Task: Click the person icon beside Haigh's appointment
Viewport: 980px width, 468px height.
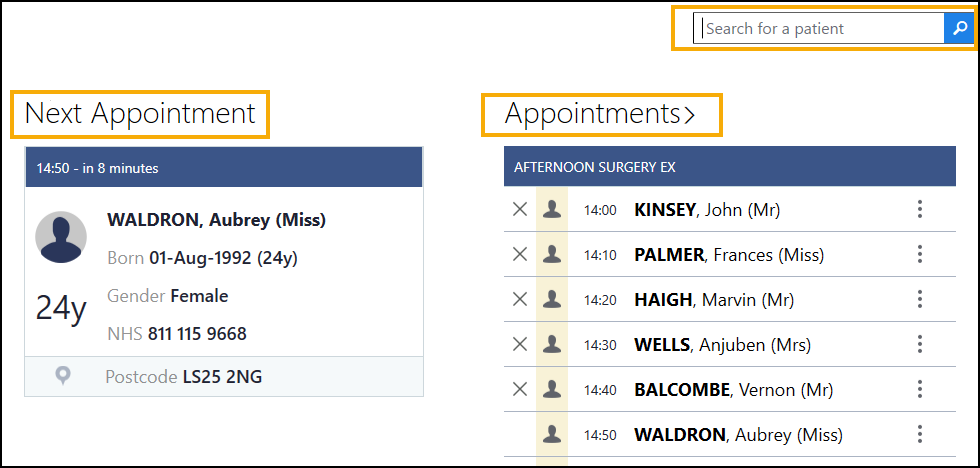Action: coord(551,299)
